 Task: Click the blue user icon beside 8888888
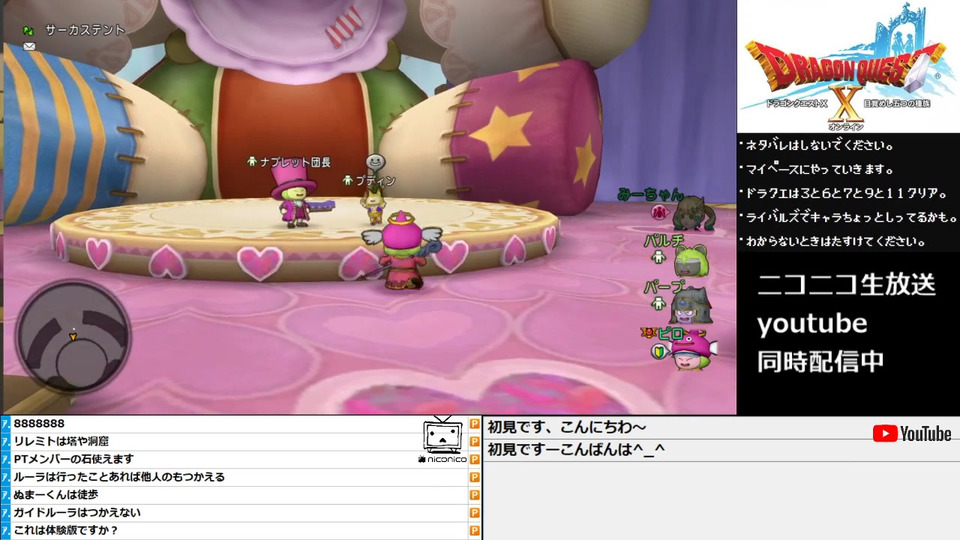tap(6, 424)
